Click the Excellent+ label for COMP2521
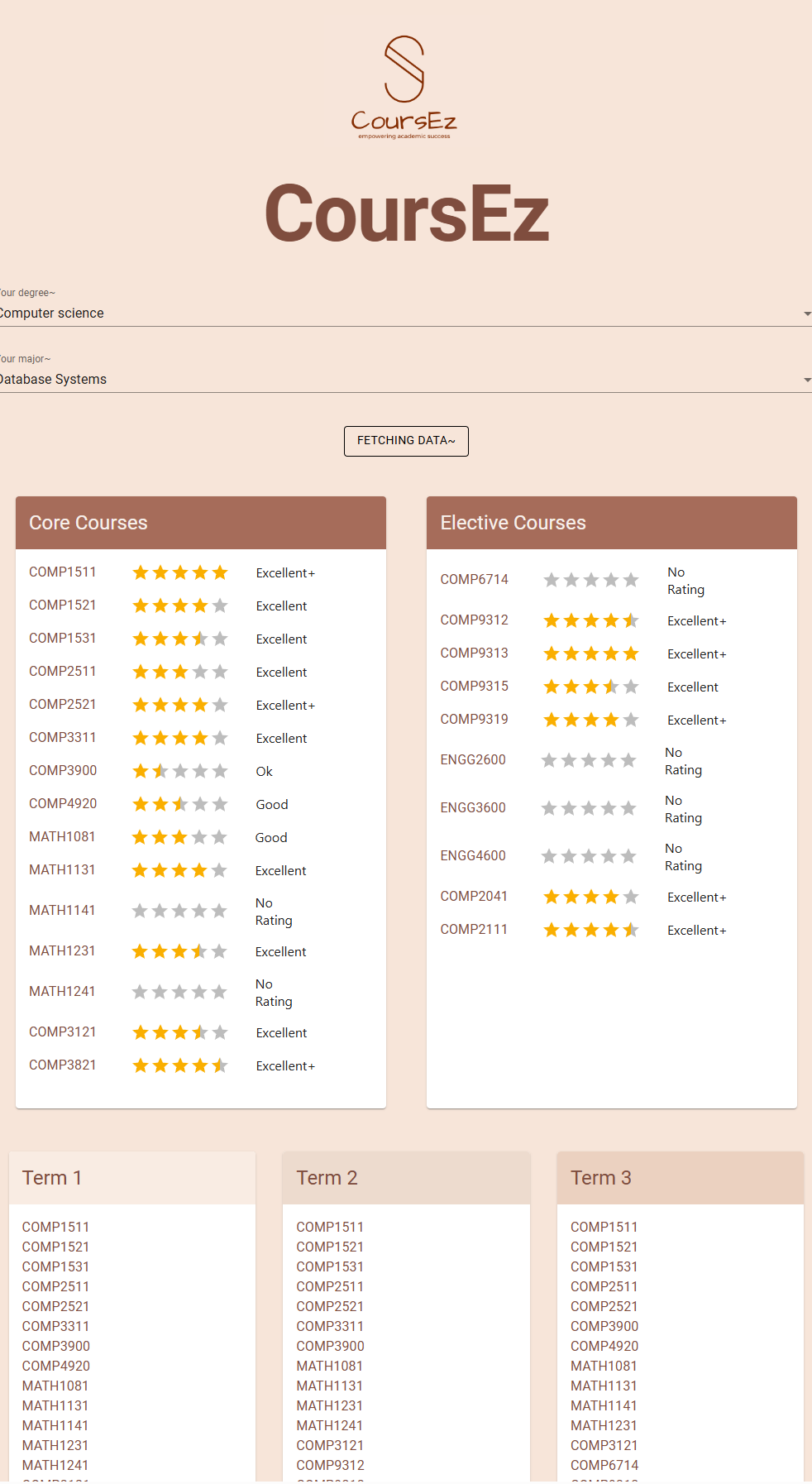The width and height of the screenshot is (812, 1484). coord(285,706)
